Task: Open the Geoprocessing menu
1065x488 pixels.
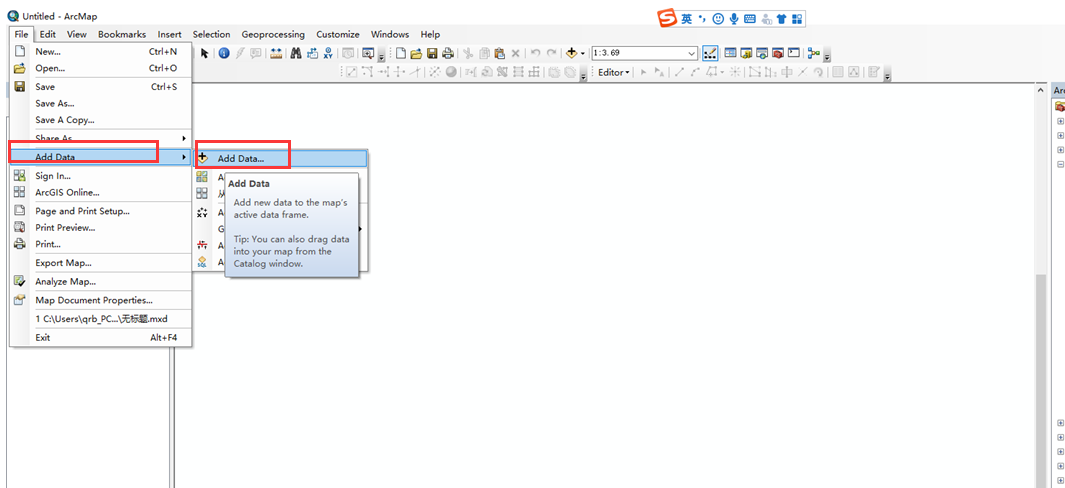Action: pyautogui.click(x=273, y=34)
